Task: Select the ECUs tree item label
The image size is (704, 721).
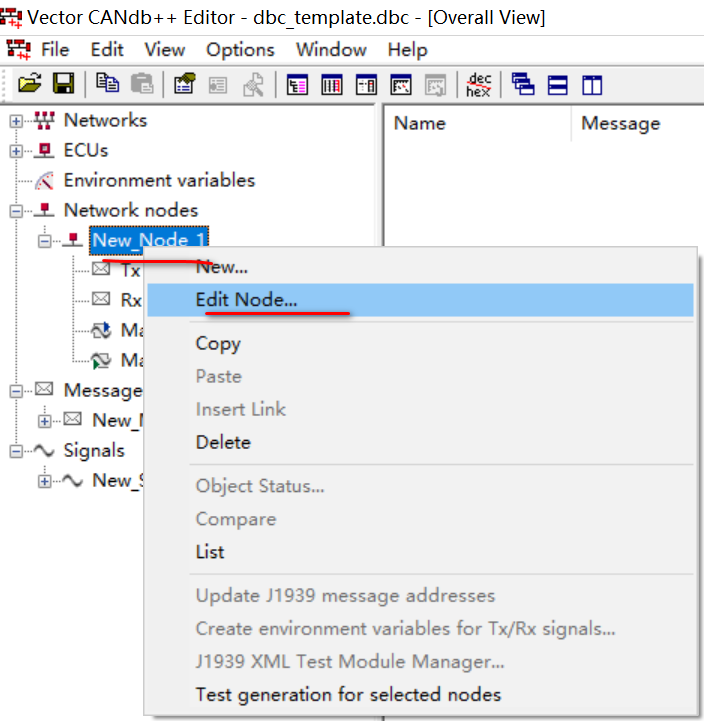Action: pos(86,150)
